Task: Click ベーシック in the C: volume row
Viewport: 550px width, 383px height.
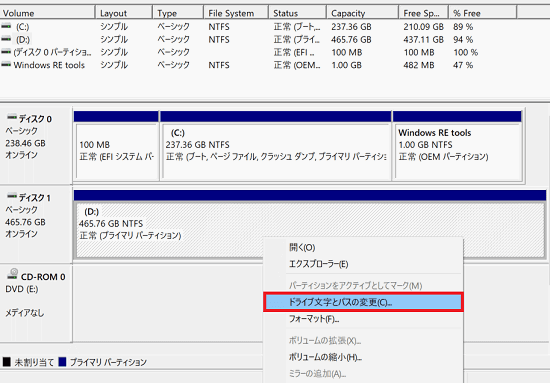Action: tap(174, 26)
